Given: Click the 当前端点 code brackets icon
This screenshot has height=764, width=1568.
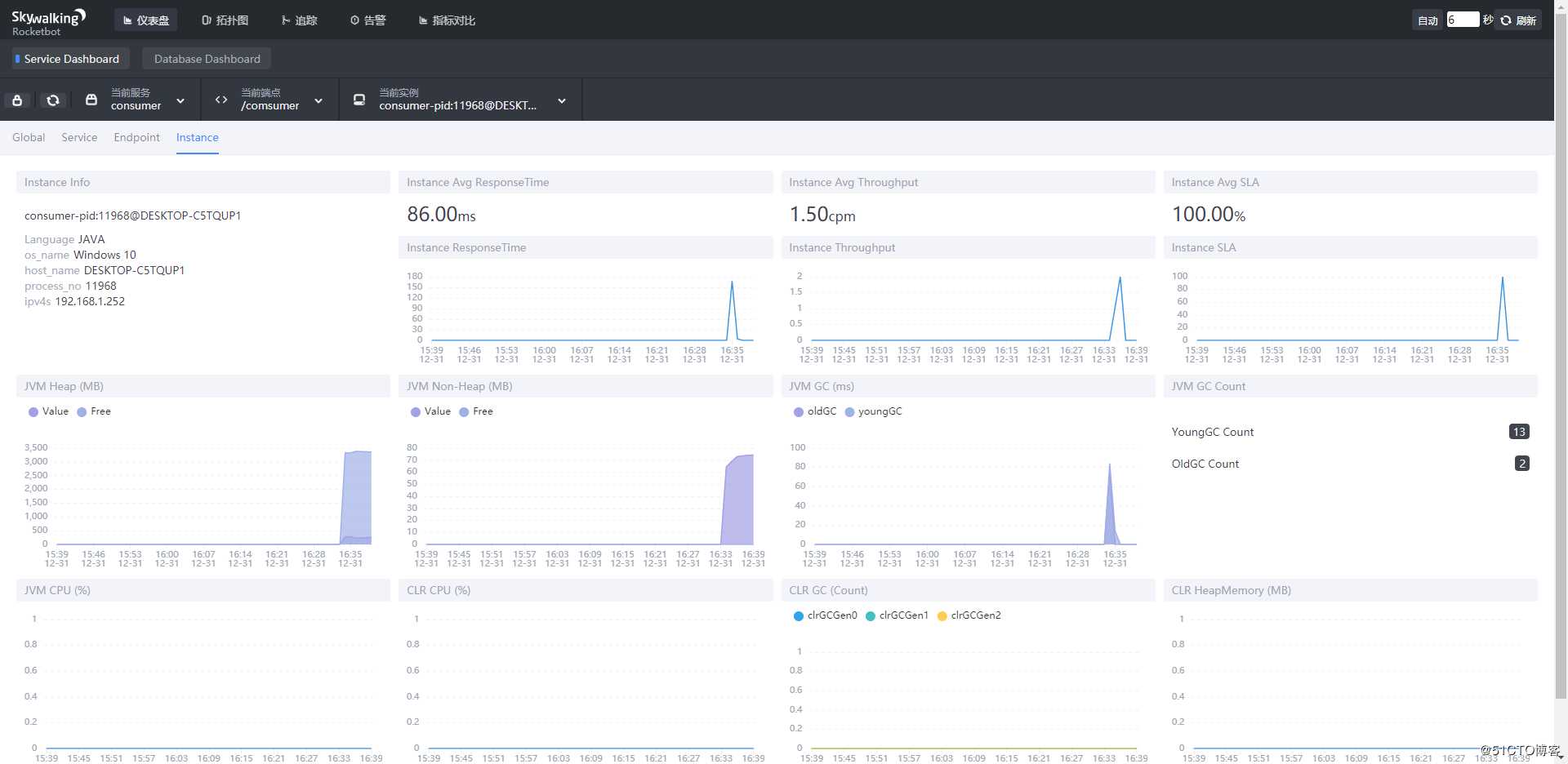Looking at the screenshot, I should 221,100.
